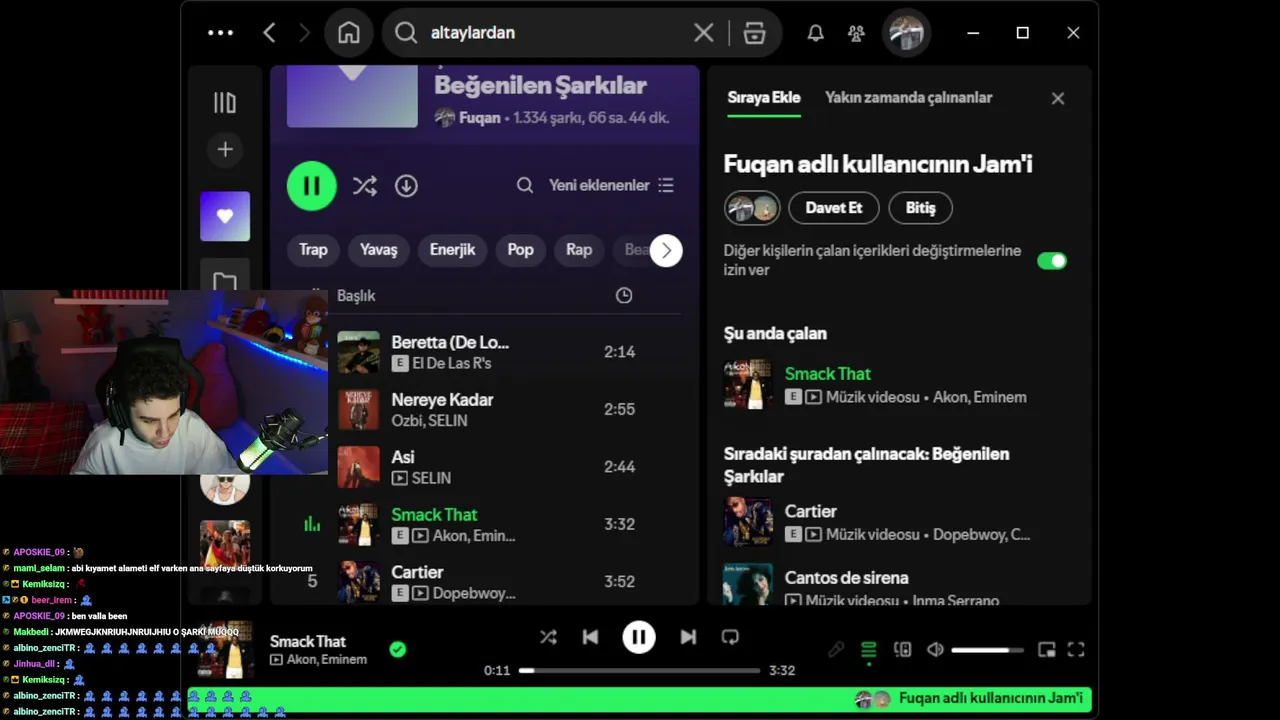Click the Jam participants avatars

tap(752, 208)
